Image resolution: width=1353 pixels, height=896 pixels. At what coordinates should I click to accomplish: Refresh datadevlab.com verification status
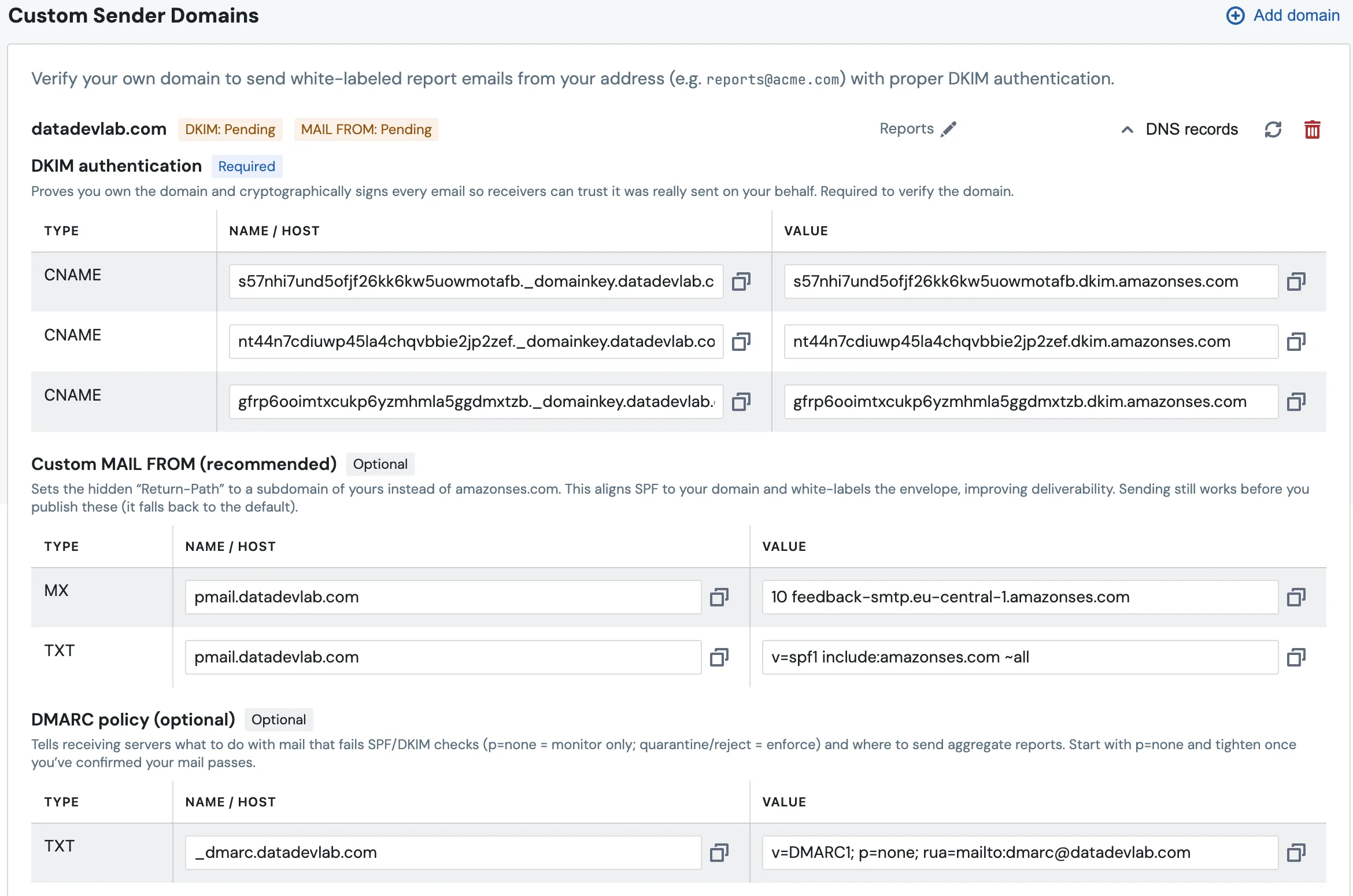(x=1273, y=129)
